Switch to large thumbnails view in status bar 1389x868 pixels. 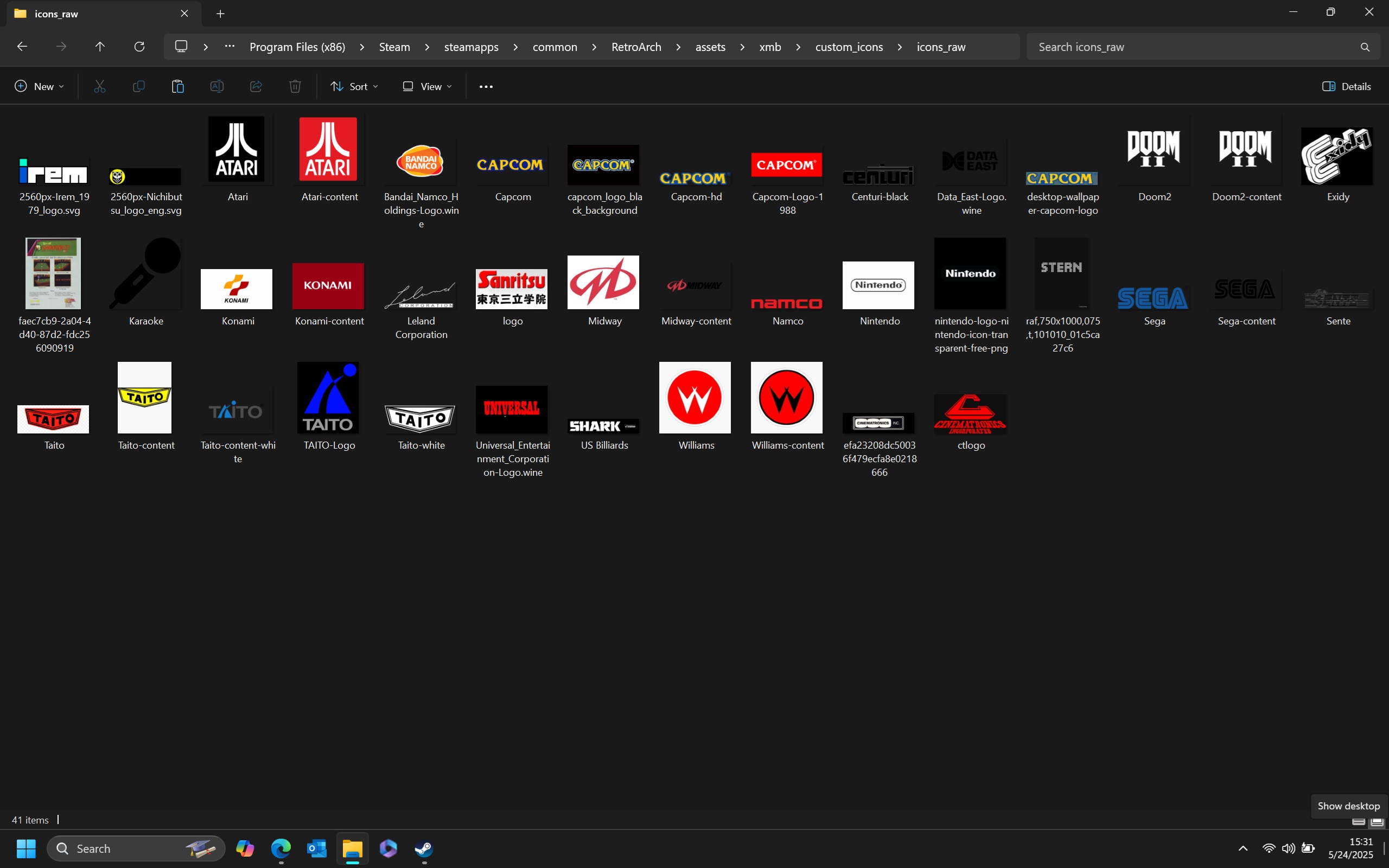pyautogui.click(x=1377, y=822)
